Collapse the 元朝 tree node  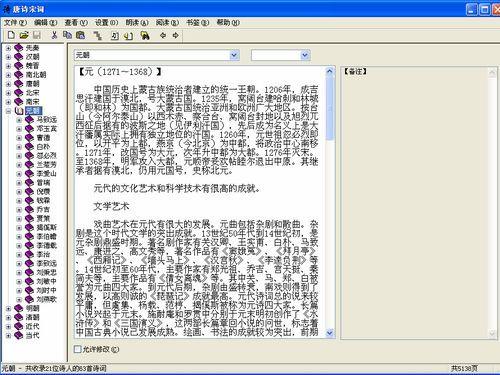[8, 111]
